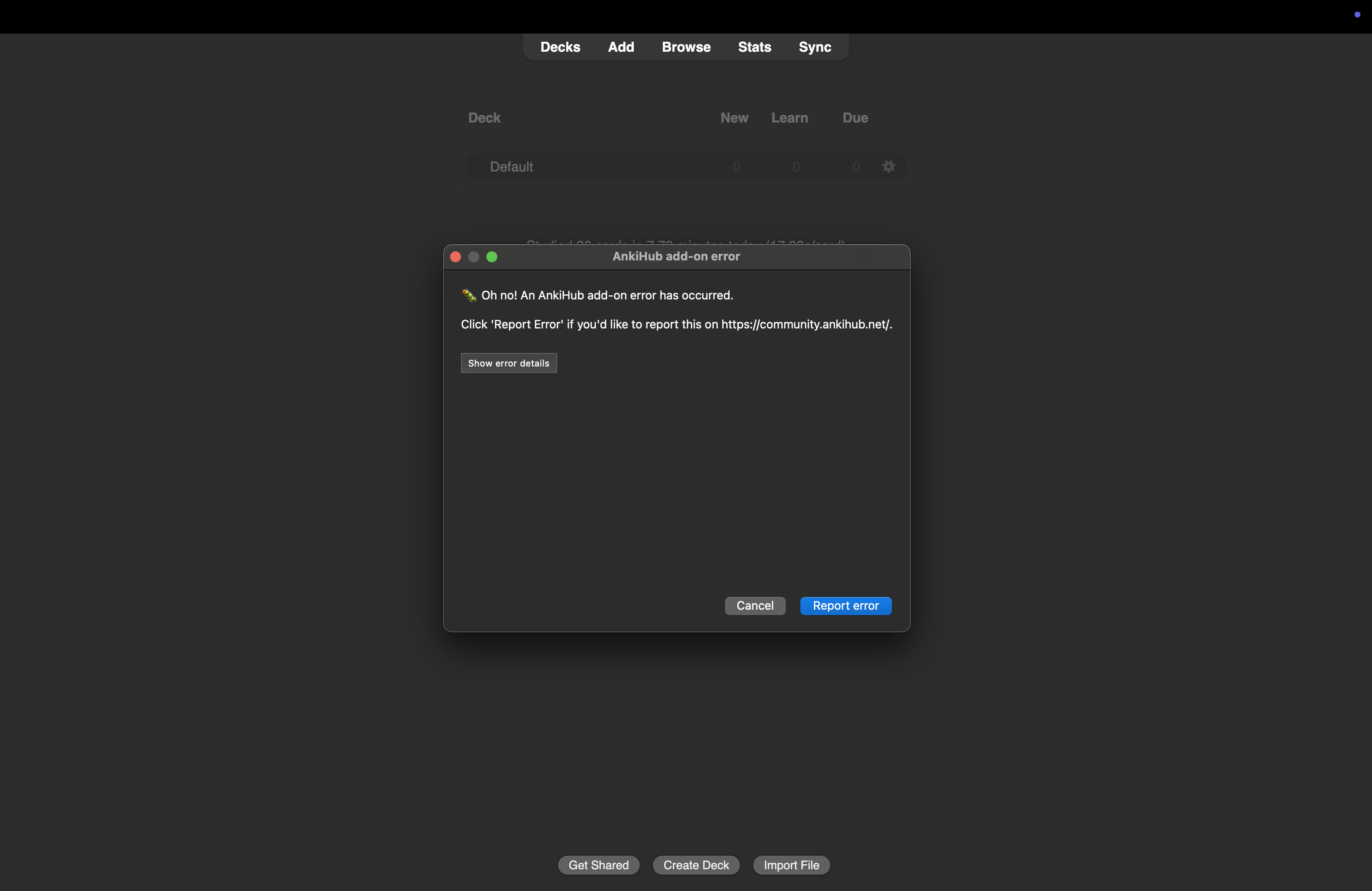Open the Stats screen
The image size is (1372, 891).
coord(754,47)
